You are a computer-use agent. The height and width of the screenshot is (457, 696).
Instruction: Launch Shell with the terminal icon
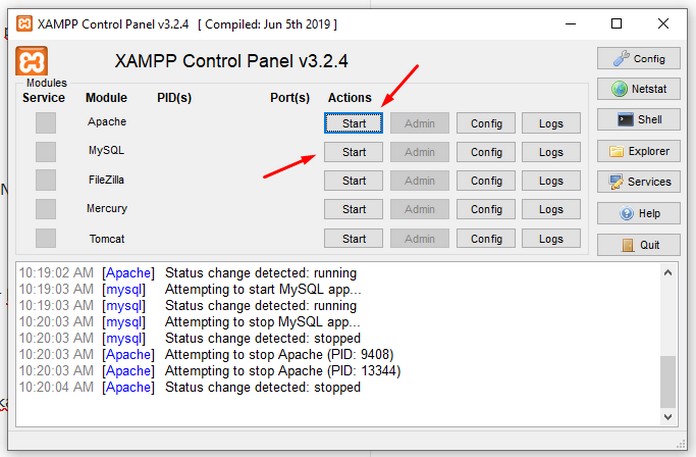point(638,119)
